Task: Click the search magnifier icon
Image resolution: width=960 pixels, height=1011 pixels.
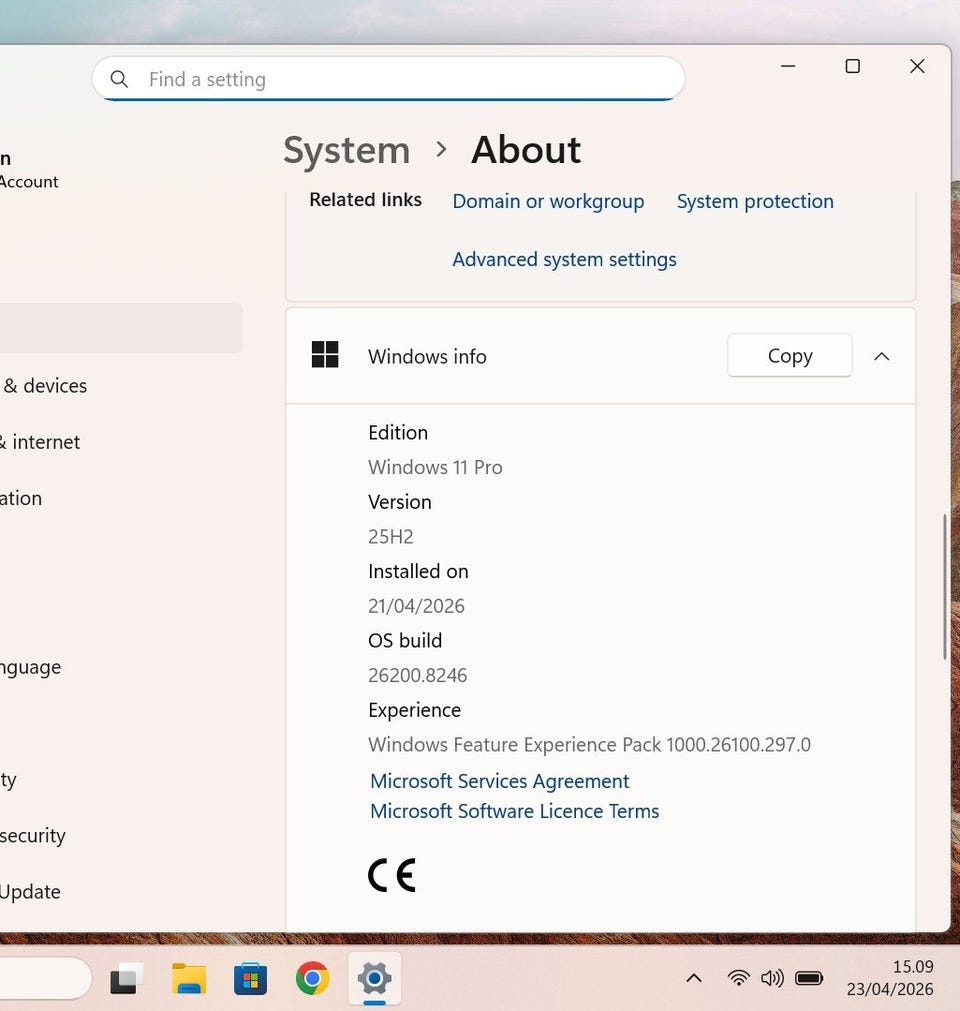Action: [119, 79]
